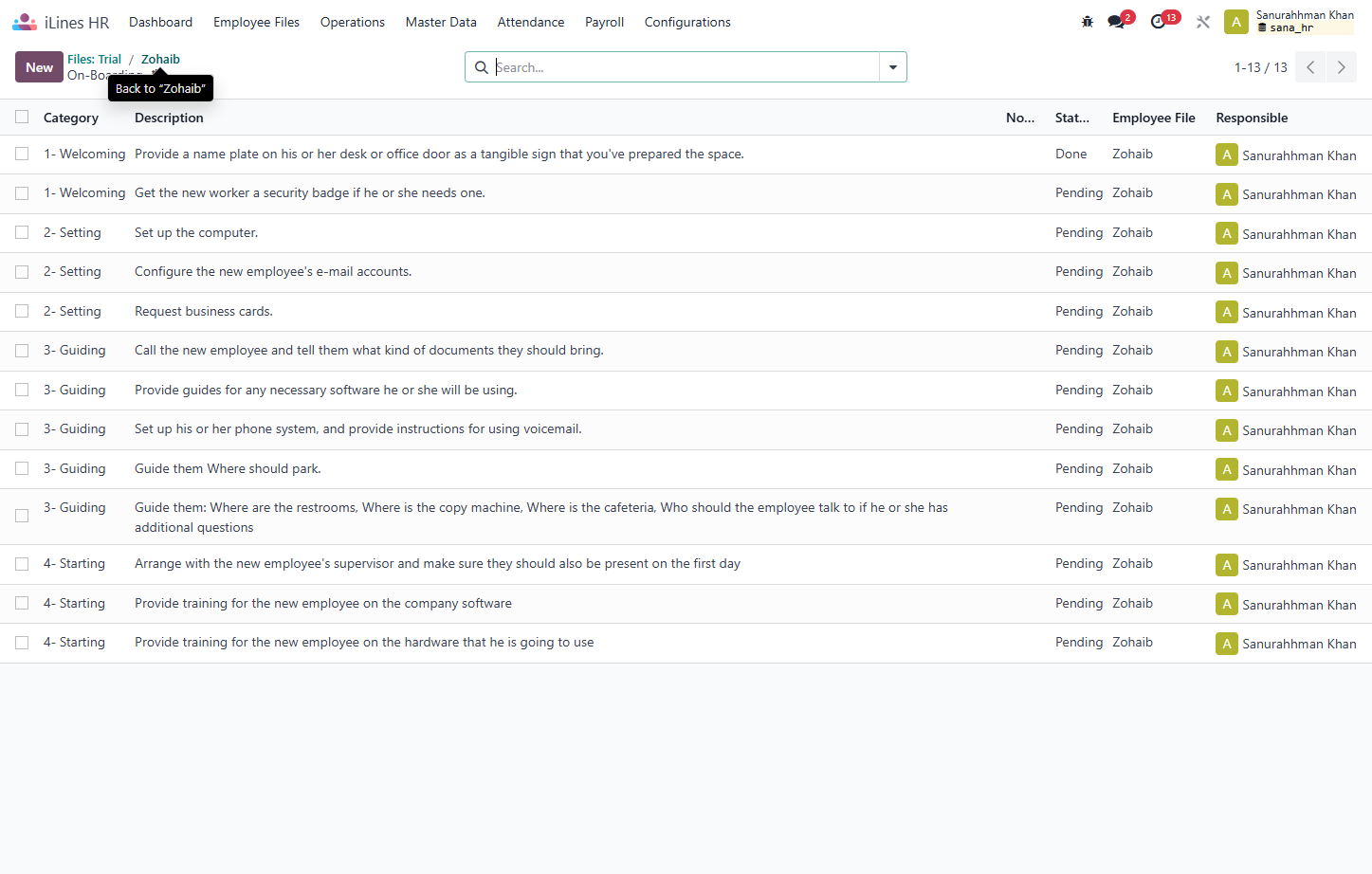The height and width of the screenshot is (874, 1372).
Task: Open the Employee Files menu
Action: click(256, 22)
